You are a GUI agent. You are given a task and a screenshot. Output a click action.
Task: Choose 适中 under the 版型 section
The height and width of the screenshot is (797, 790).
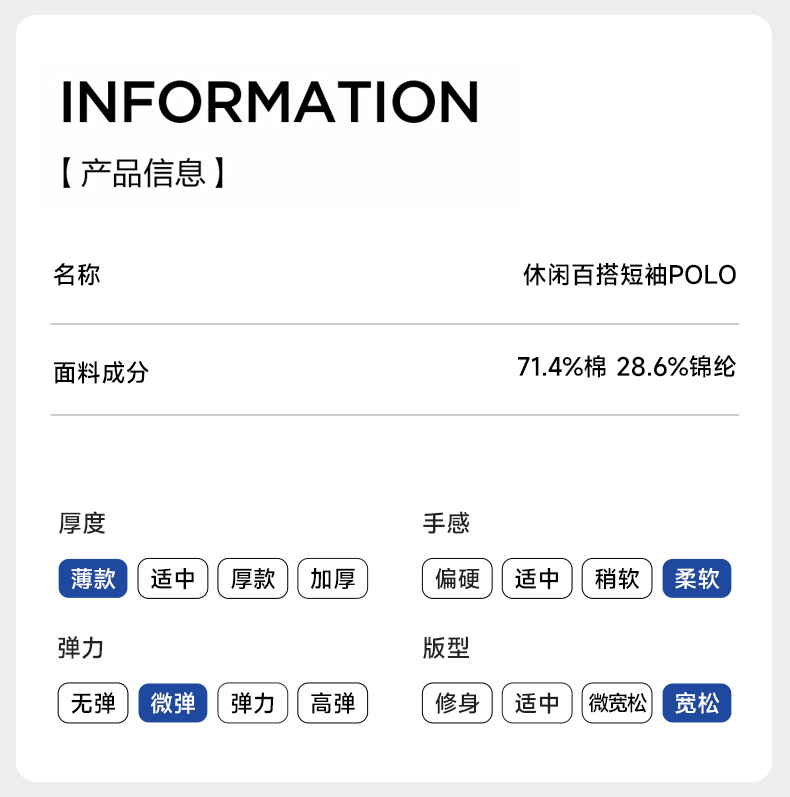point(537,703)
